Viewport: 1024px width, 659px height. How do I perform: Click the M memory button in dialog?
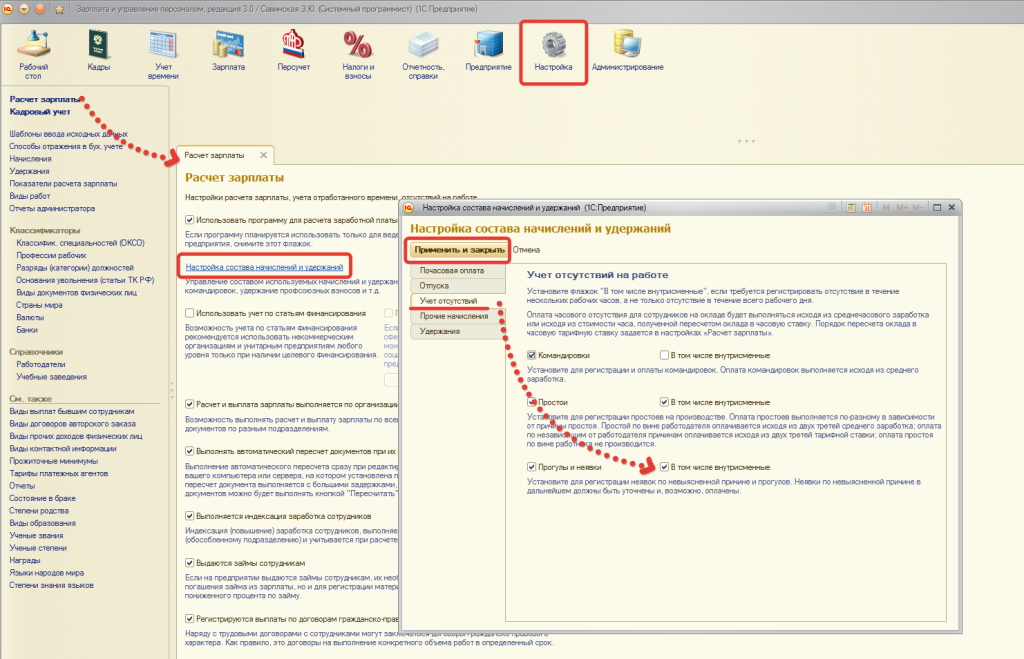pyautogui.click(x=886, y=208)
